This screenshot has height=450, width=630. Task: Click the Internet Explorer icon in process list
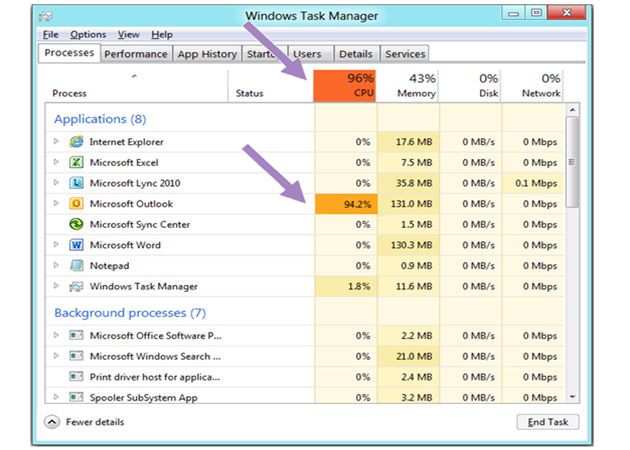(76, 142)
